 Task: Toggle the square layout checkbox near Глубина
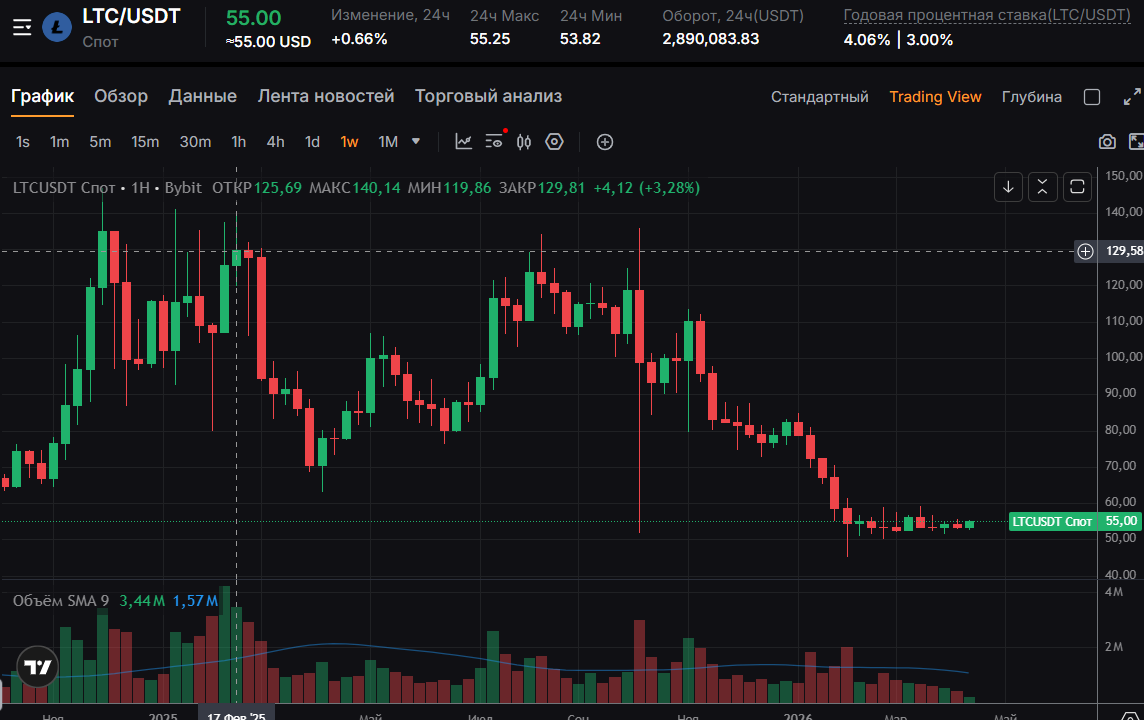click(x=1092, y=97)
